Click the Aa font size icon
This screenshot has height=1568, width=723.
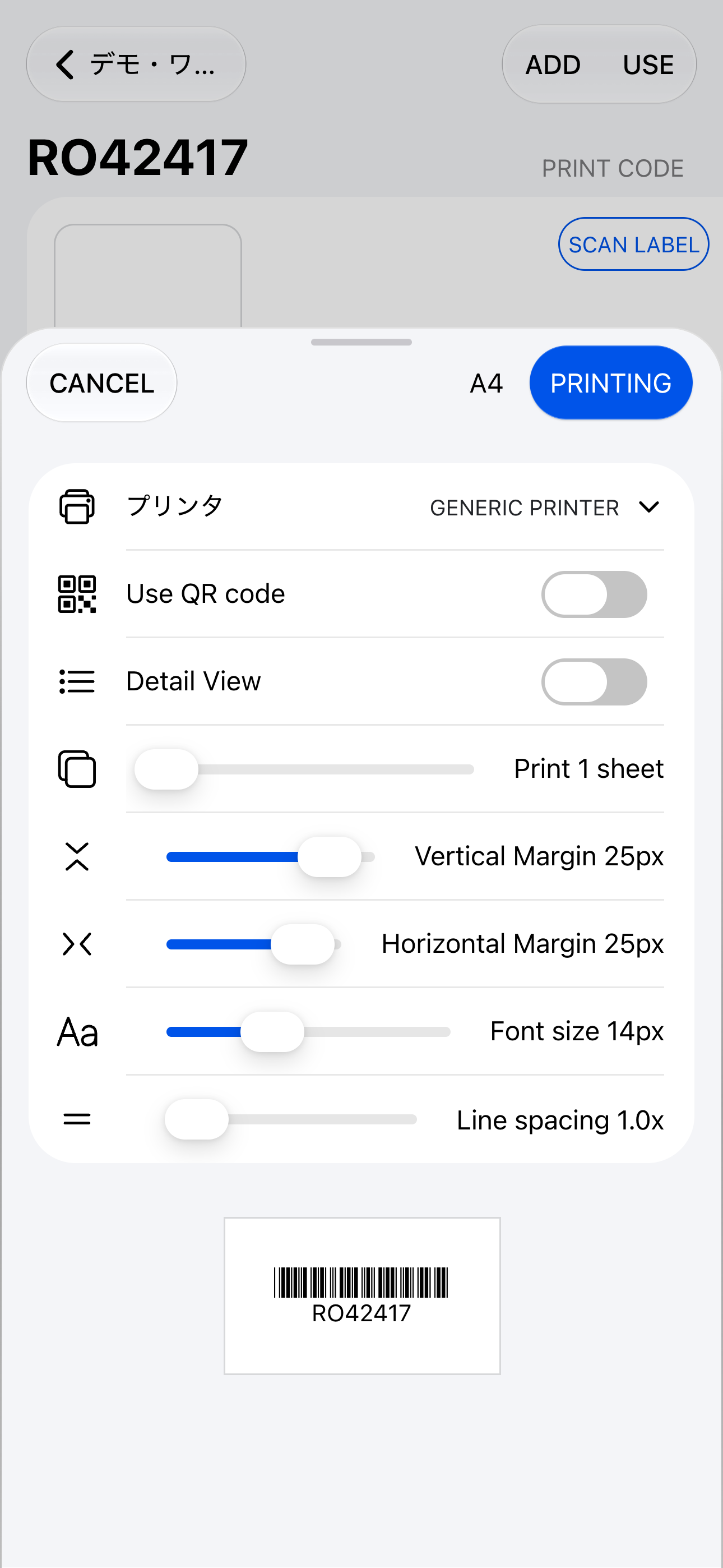(x=77, y=1032)
